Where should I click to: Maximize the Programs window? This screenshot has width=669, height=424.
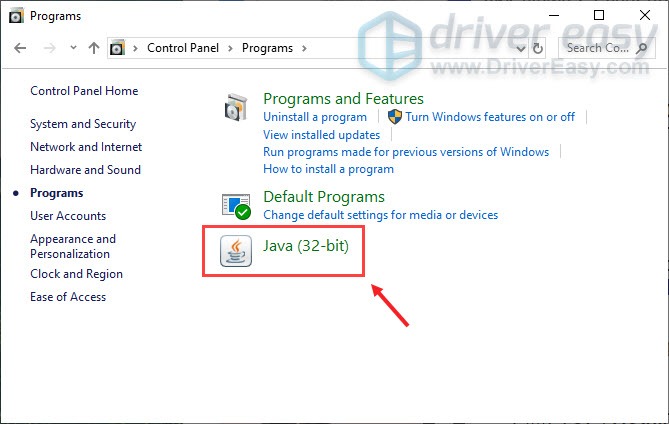coord(599,15)
